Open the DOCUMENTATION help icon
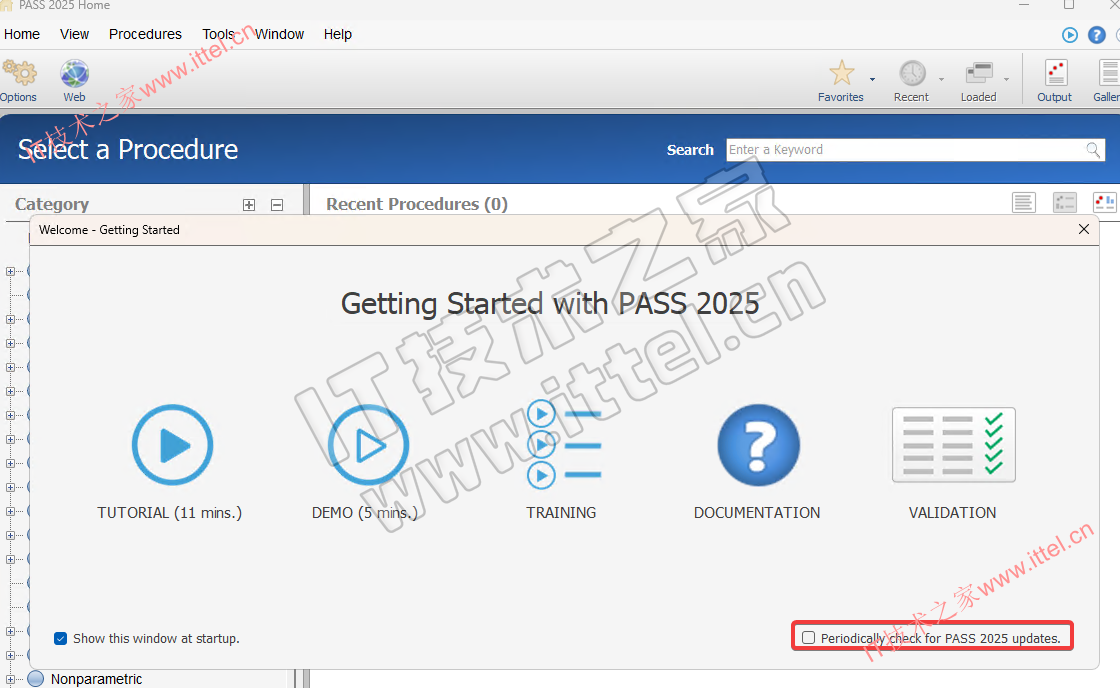Image resolution: width=1120 pixels, height=688 pixels. pyautogui.click(x=758, y=444)
